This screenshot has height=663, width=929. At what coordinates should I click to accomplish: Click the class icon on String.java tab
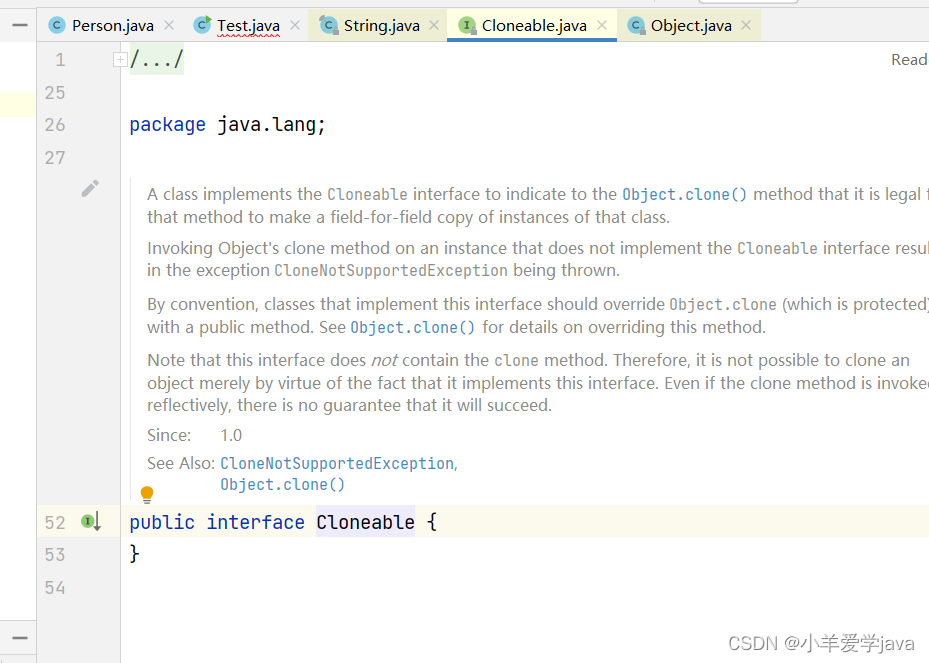coord(328,25)
